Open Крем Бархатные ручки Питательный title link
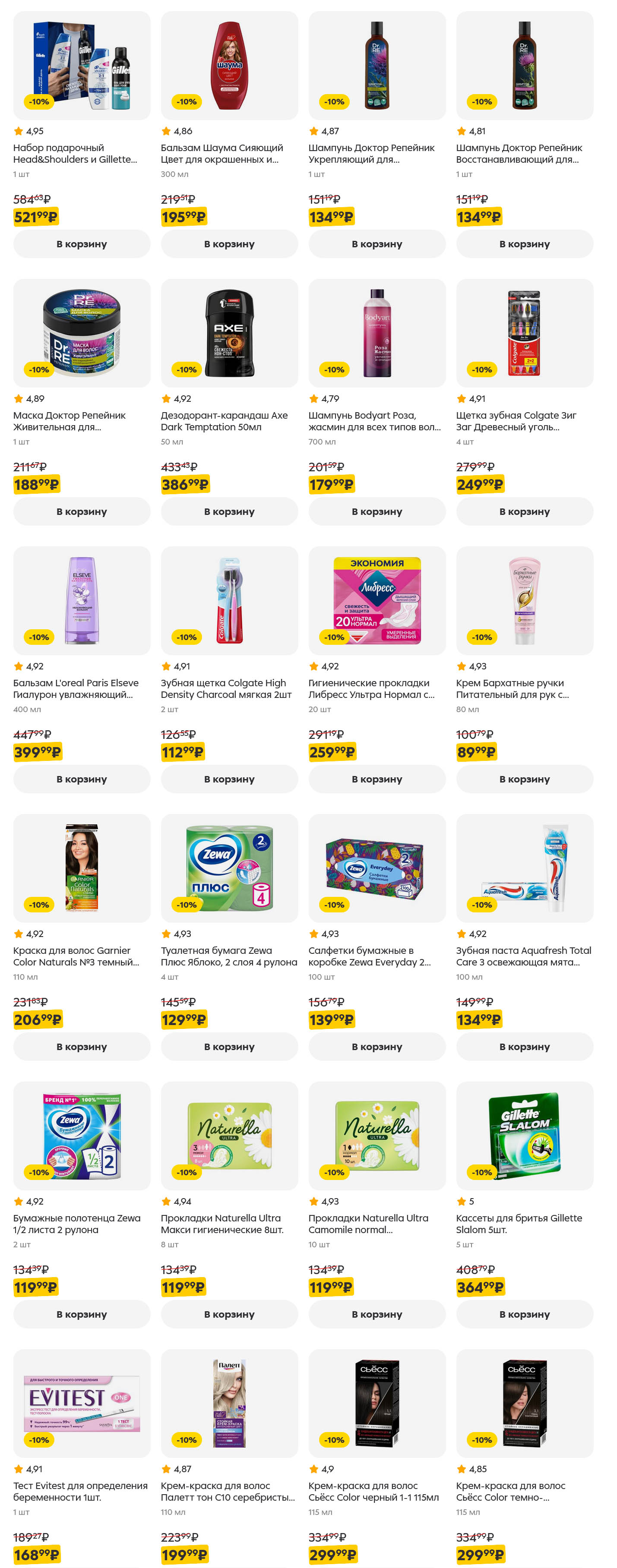 point(512,688)
